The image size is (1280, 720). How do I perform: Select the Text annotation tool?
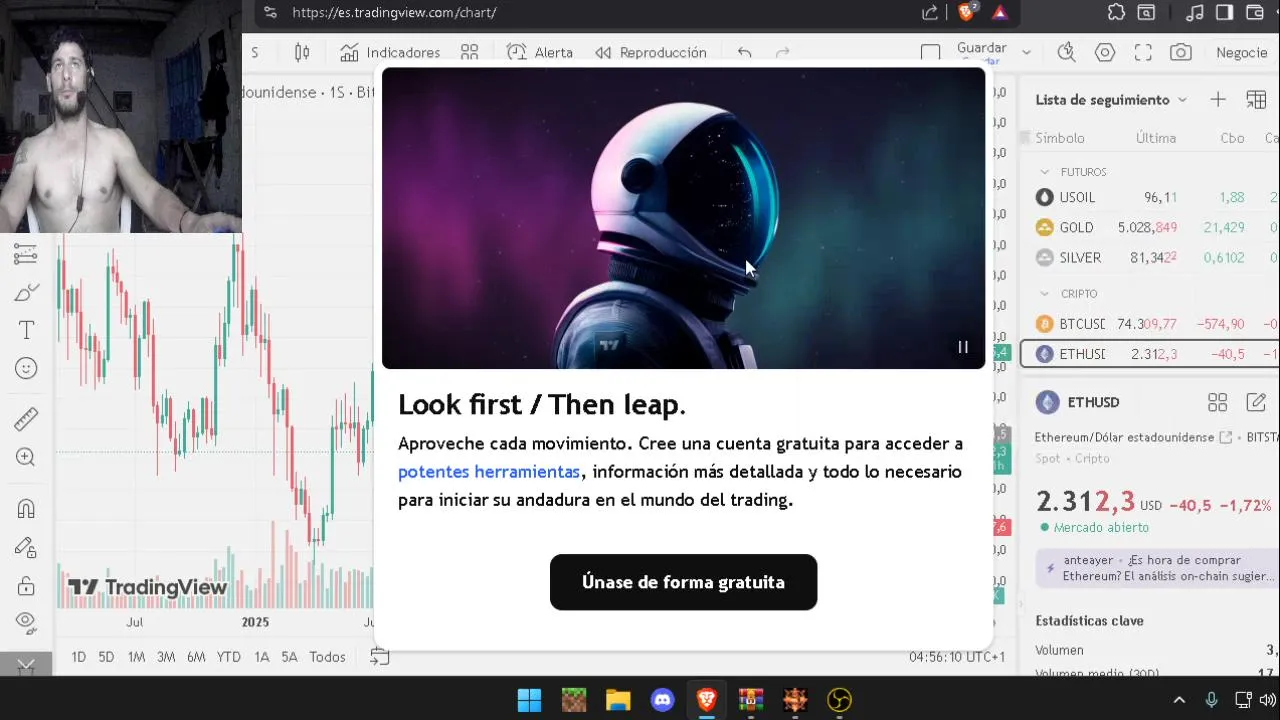click(x=26, y=331)
